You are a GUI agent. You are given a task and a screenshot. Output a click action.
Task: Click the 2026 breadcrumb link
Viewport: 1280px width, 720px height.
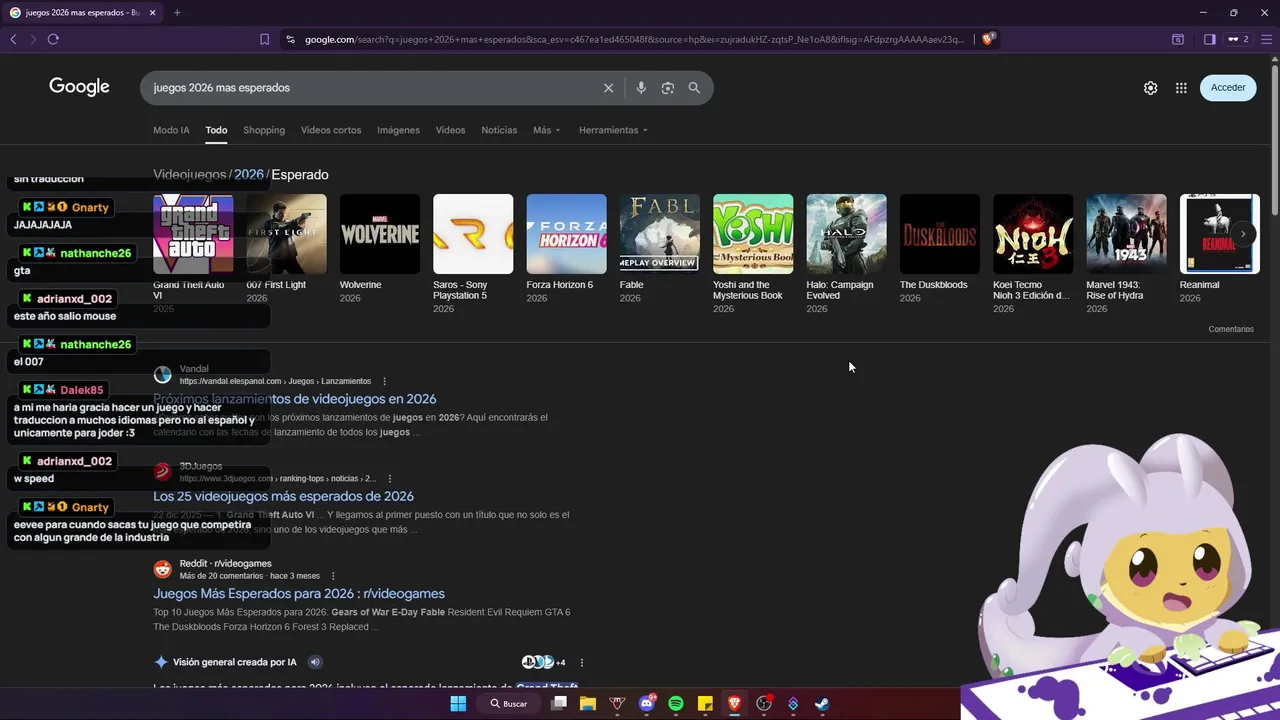pyautogui.click(x=249, y=174)
